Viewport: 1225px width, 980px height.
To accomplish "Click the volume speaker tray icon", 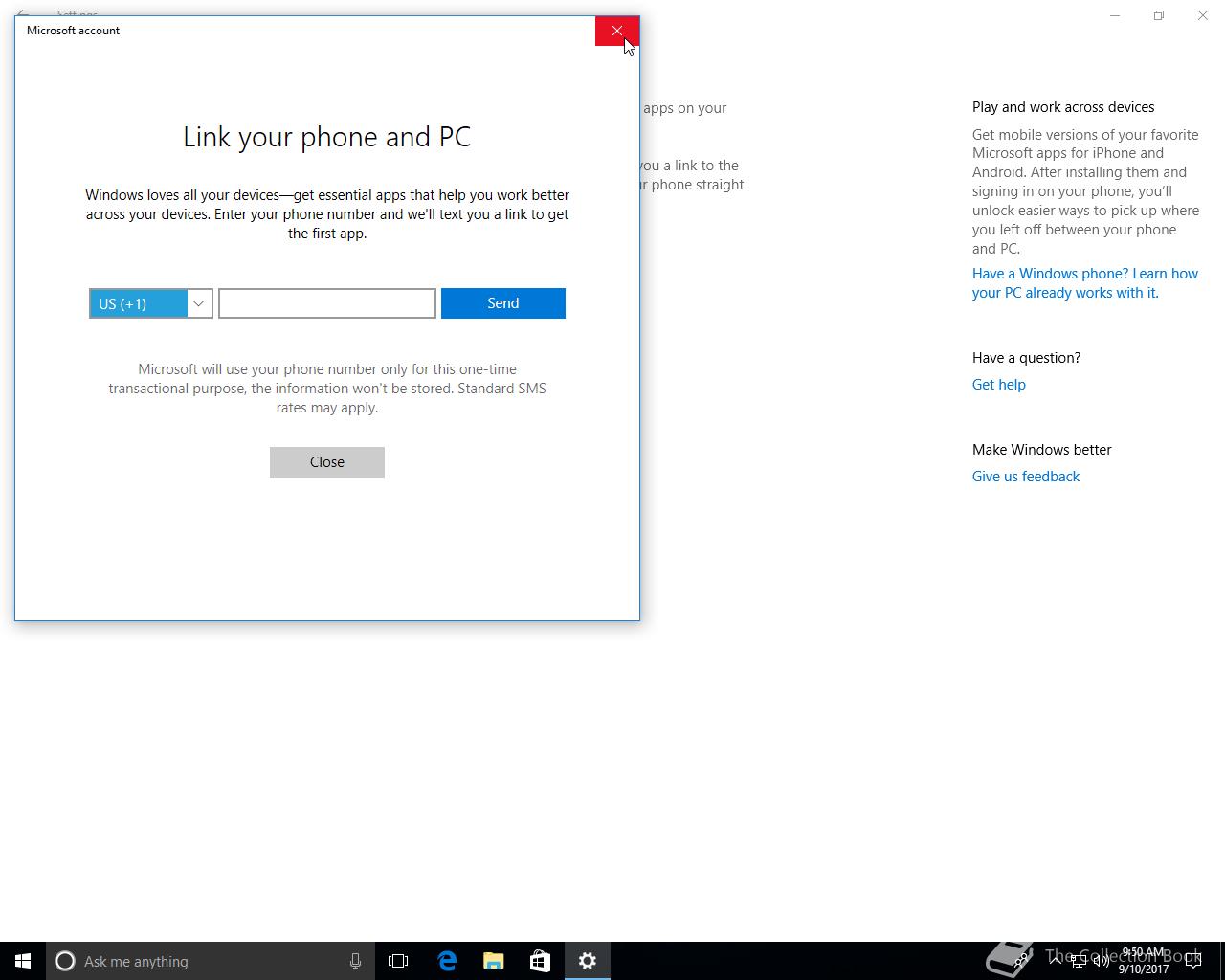I will [x=1102, y=961].
